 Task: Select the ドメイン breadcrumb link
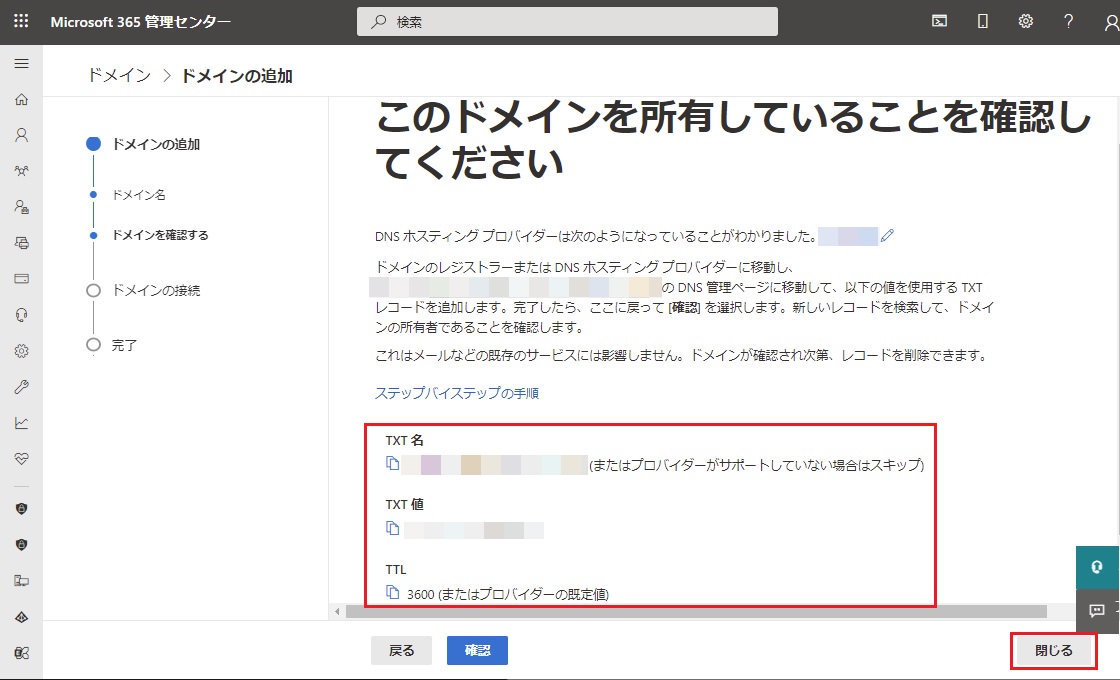pos(119,76)
